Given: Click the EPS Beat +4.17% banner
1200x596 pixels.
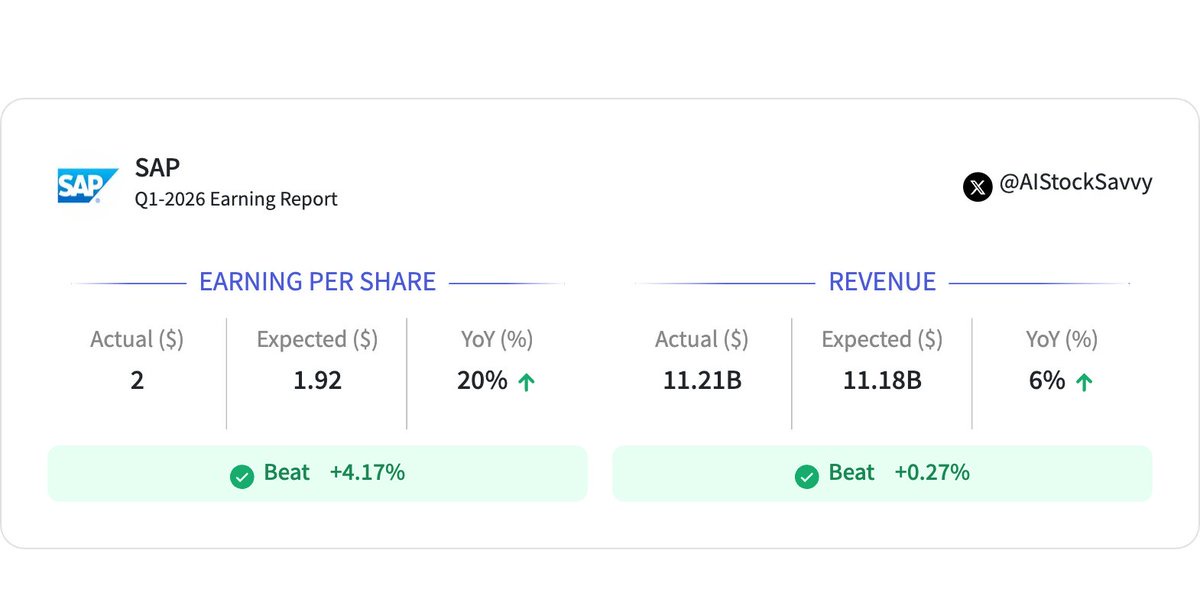Looking at the screenshot, I should click(x=318, y=473).
